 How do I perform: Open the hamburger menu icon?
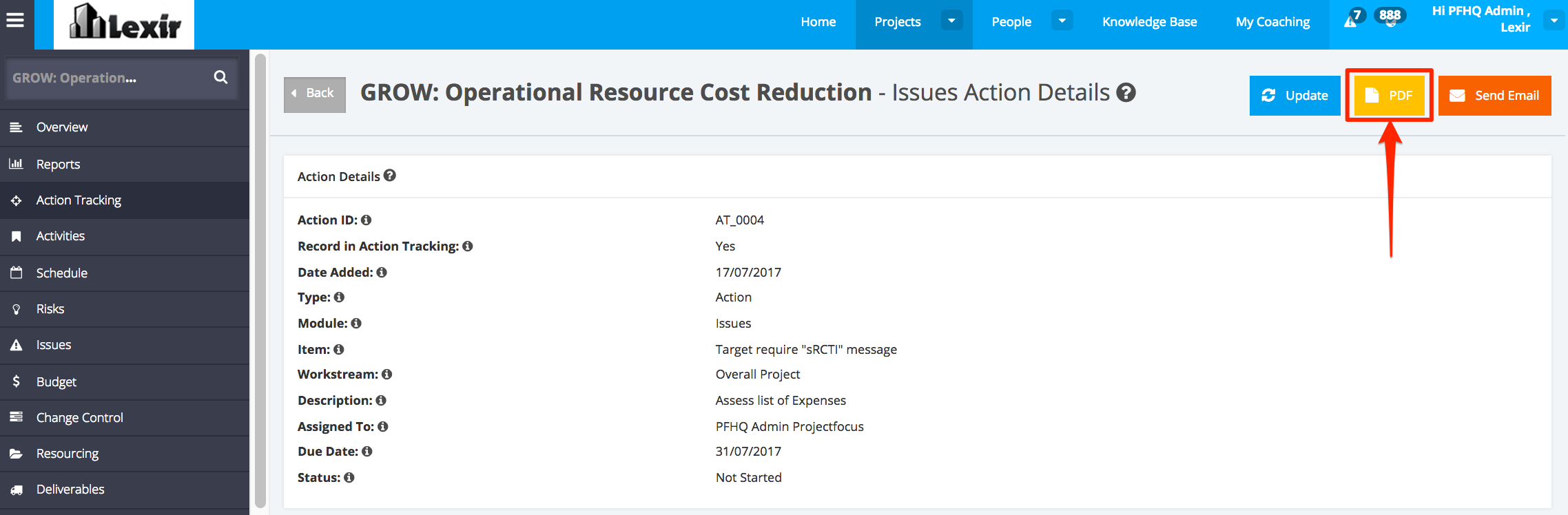[x=15, y=21]
